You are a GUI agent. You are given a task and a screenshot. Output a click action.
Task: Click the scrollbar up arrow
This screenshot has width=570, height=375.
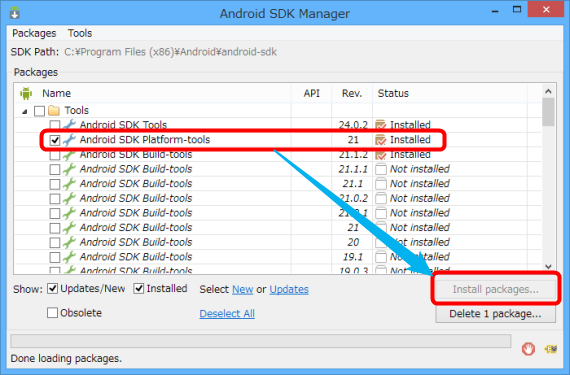tap(549, 91)
